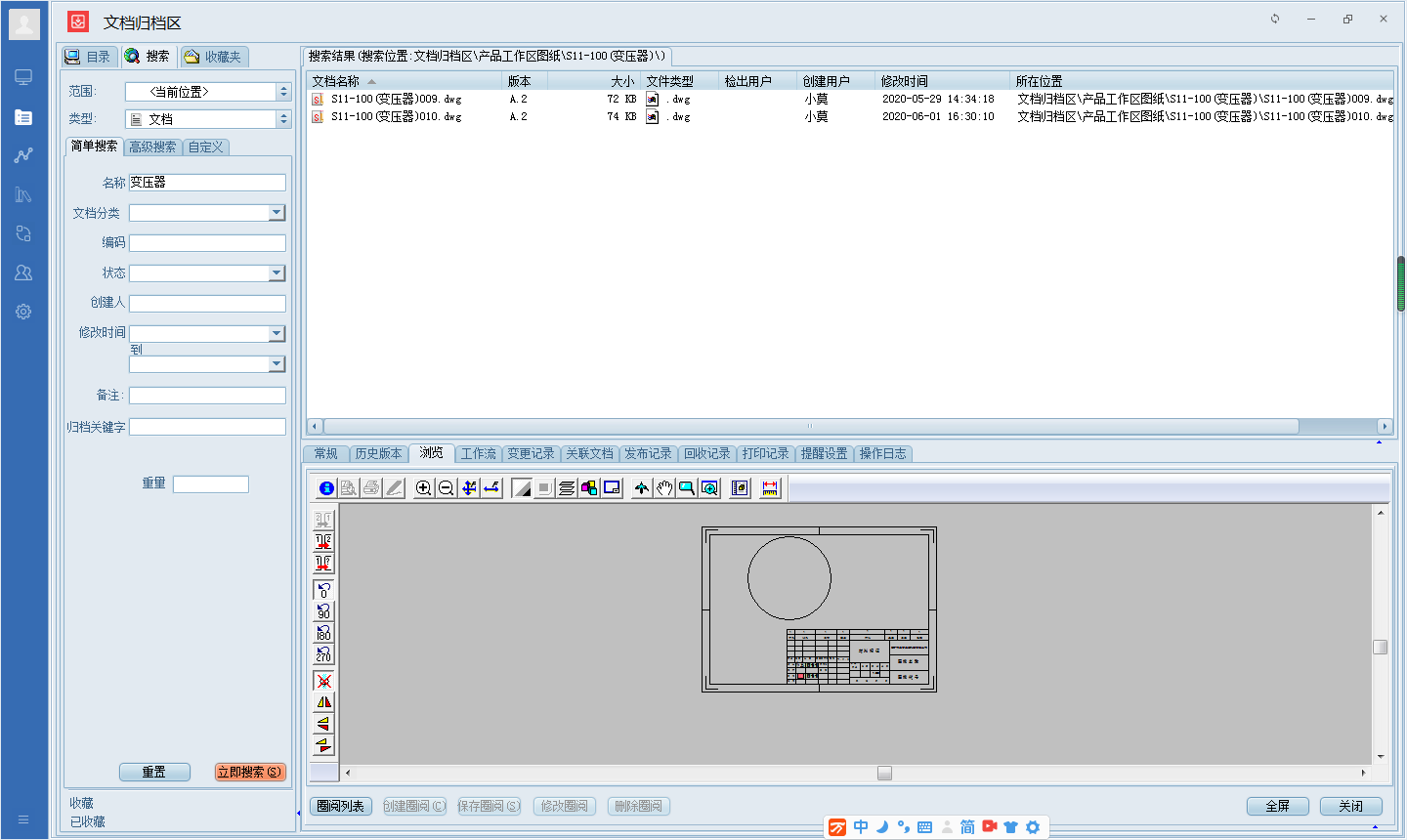Select the zoom window magnifier tool
This screenshot has width=1407, height=840.
[687, 488]
